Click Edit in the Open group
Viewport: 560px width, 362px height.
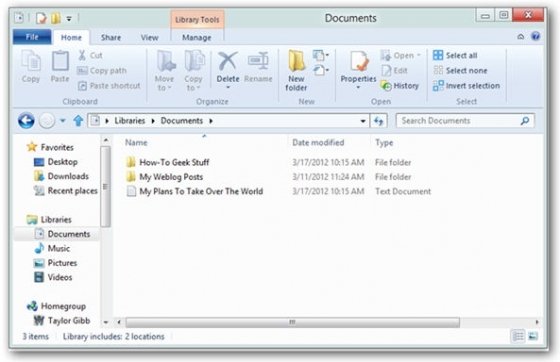pyautogui.click(x=394, y=71)
